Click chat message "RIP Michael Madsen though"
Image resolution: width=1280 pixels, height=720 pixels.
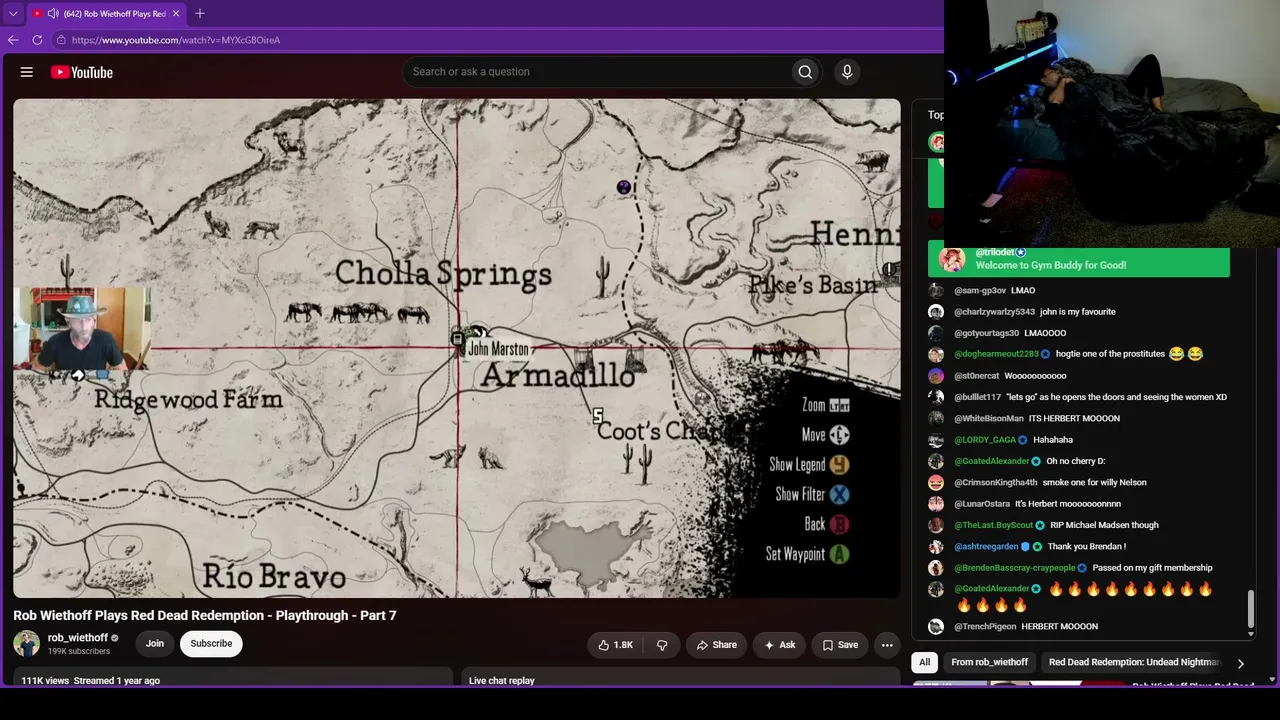pos(1106,525)
